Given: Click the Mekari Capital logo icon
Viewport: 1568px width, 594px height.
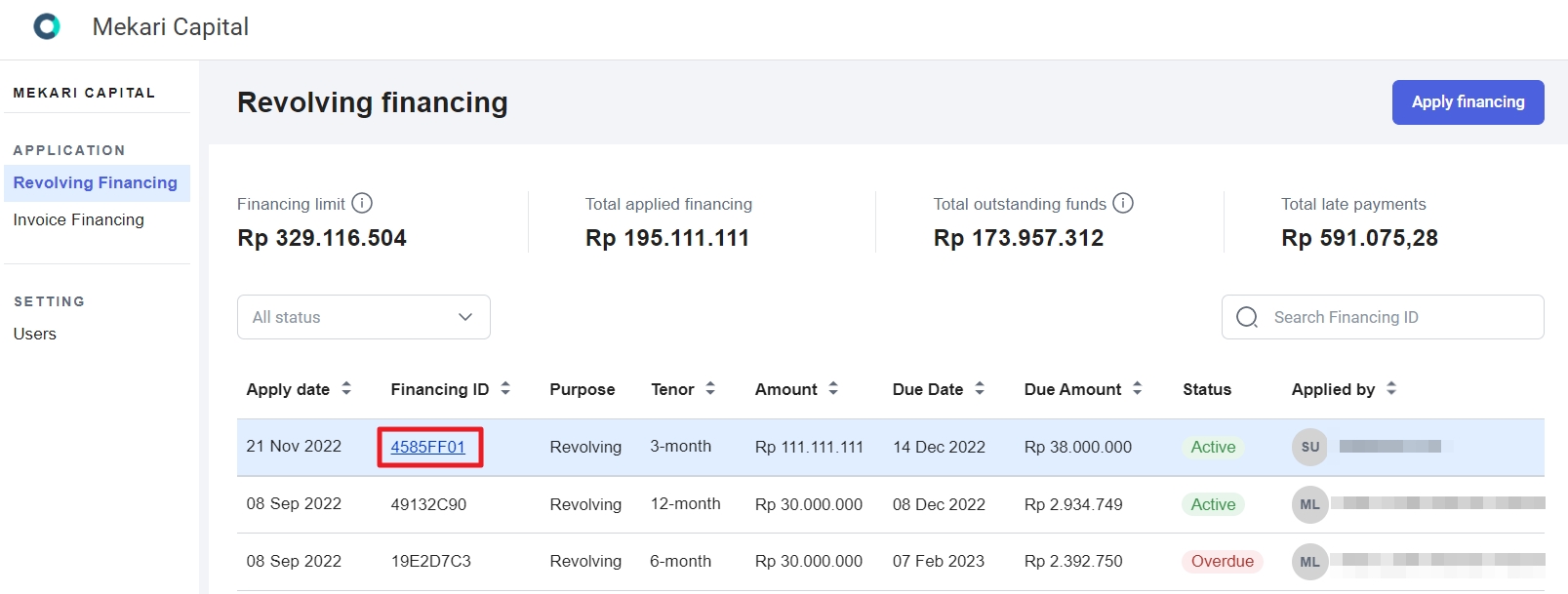Looking at the screenshot, I should pyautogui.click(x=47, y=26).
